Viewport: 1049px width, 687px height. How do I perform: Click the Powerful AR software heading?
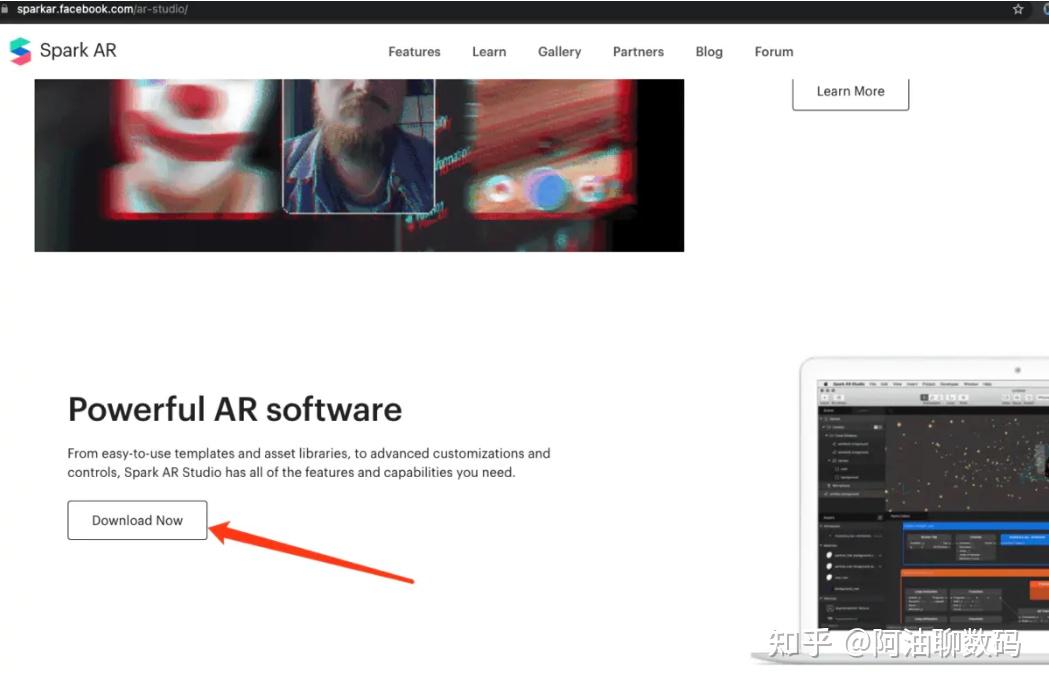pos(235,409)
